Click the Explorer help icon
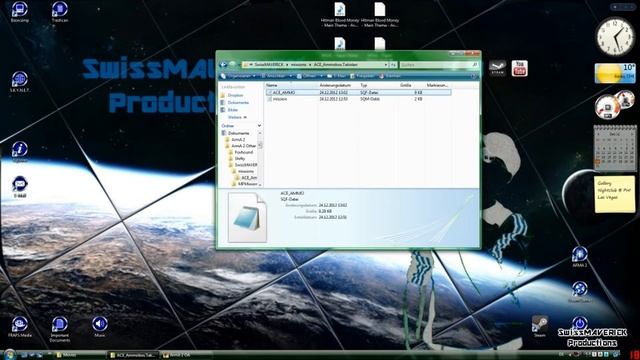Viewport: 640px width, 360px height. point(473,76)
